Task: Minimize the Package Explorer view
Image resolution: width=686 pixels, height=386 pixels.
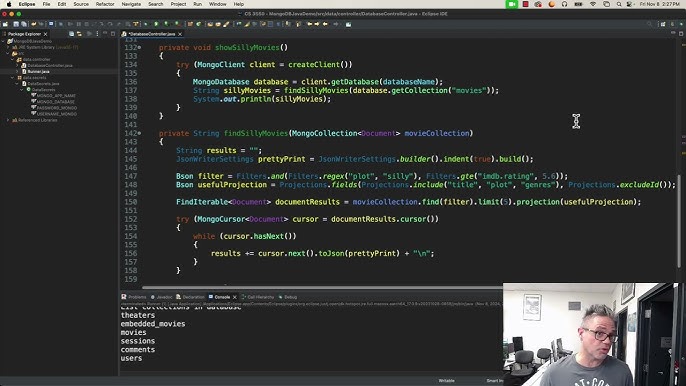Action: 105,34
